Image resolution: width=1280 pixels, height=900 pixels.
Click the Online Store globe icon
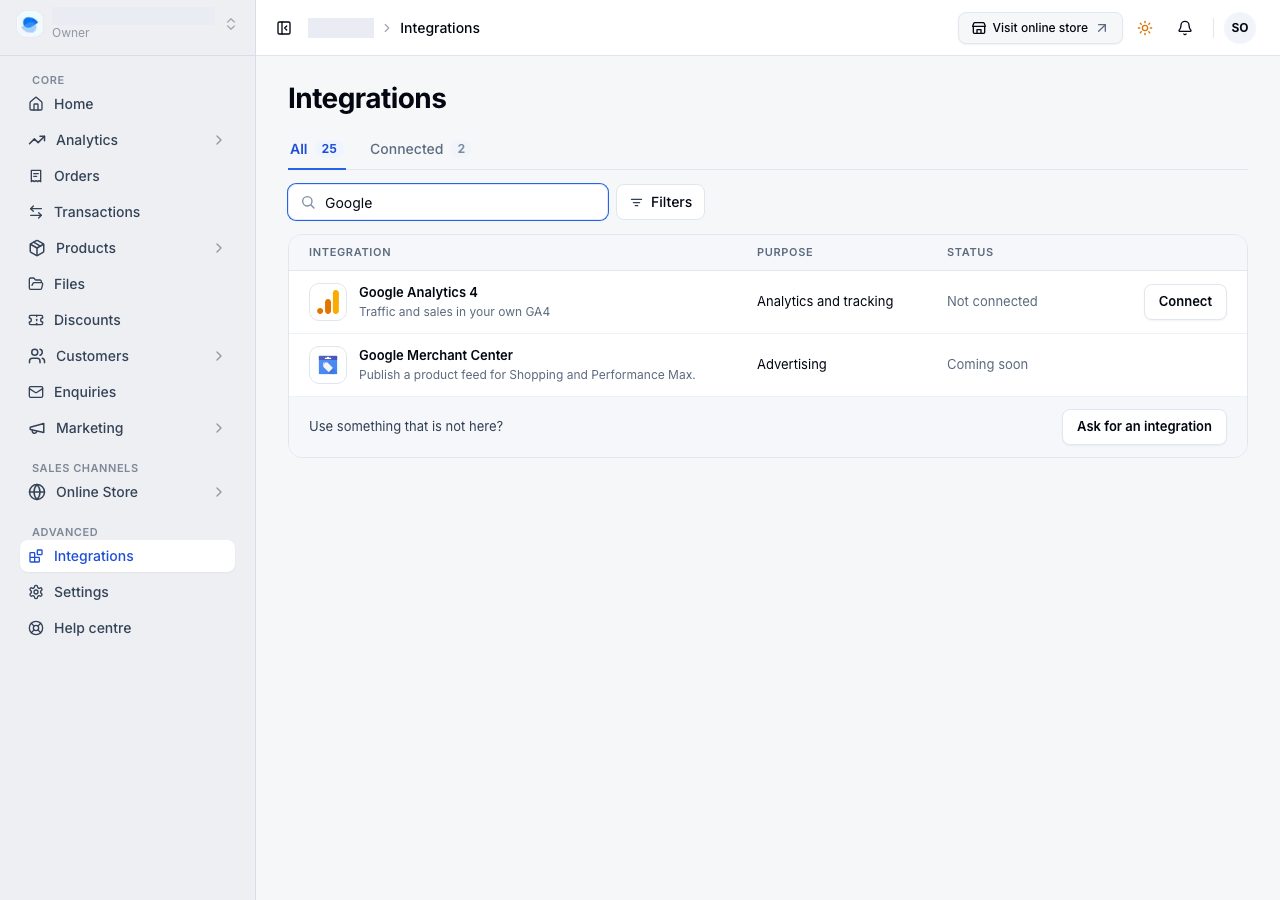(x=37, y=492)
